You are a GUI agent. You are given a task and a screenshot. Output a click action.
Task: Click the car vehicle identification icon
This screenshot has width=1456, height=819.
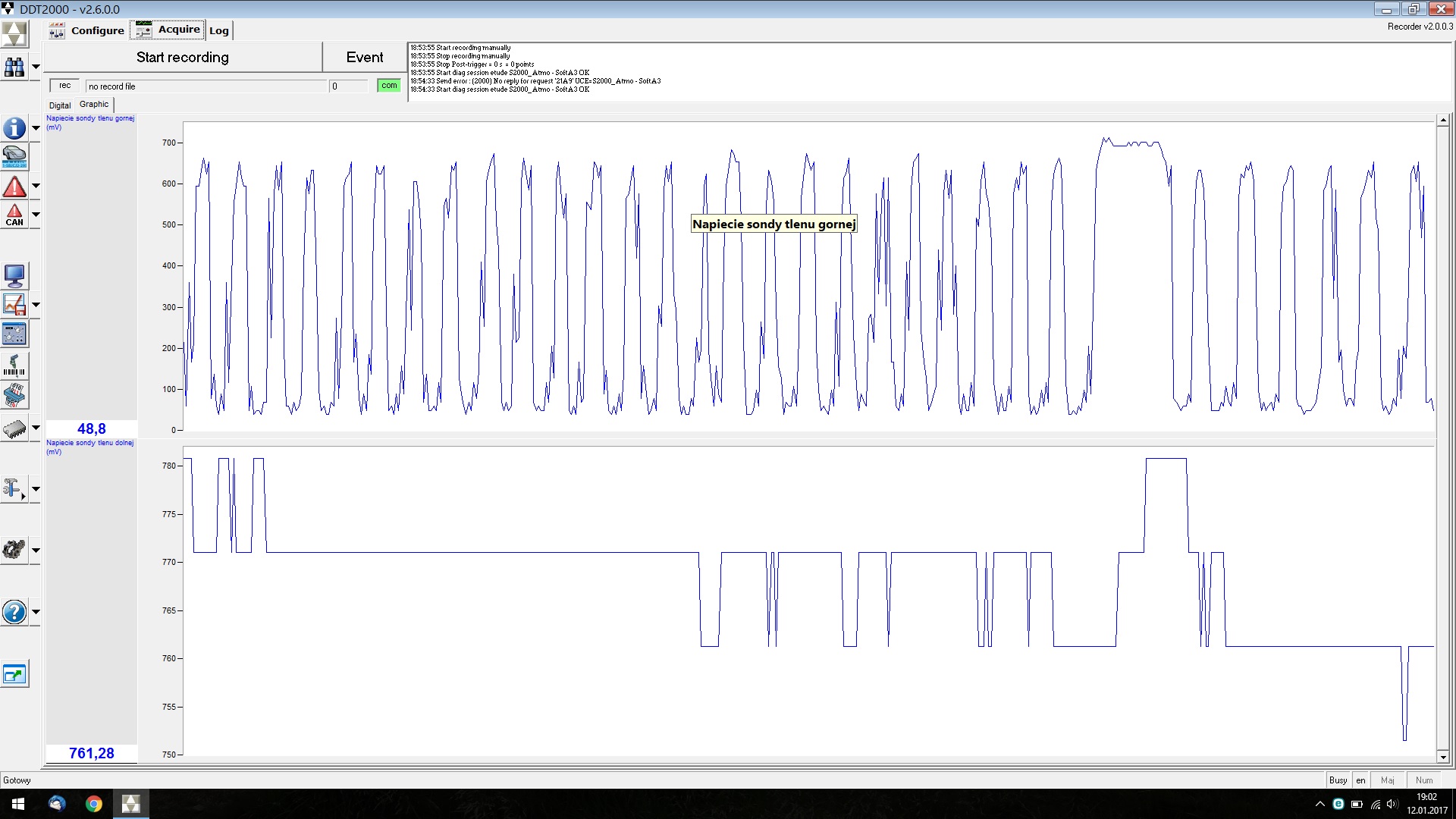[x=14, y=158]
